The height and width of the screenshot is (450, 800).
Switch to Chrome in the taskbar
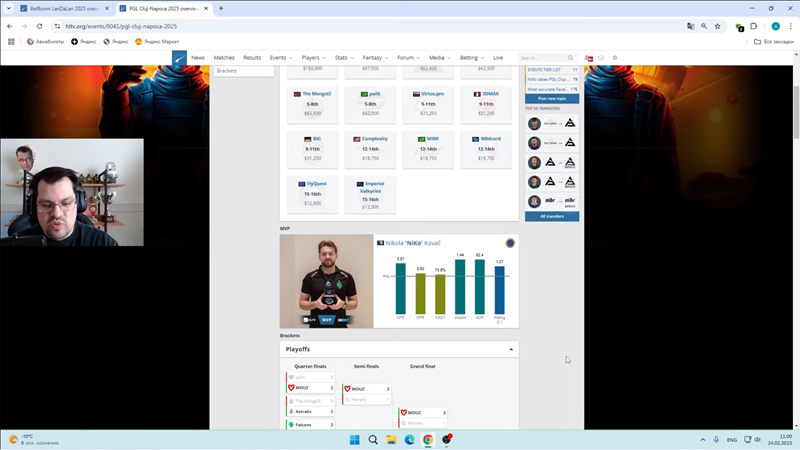point(428,439)
